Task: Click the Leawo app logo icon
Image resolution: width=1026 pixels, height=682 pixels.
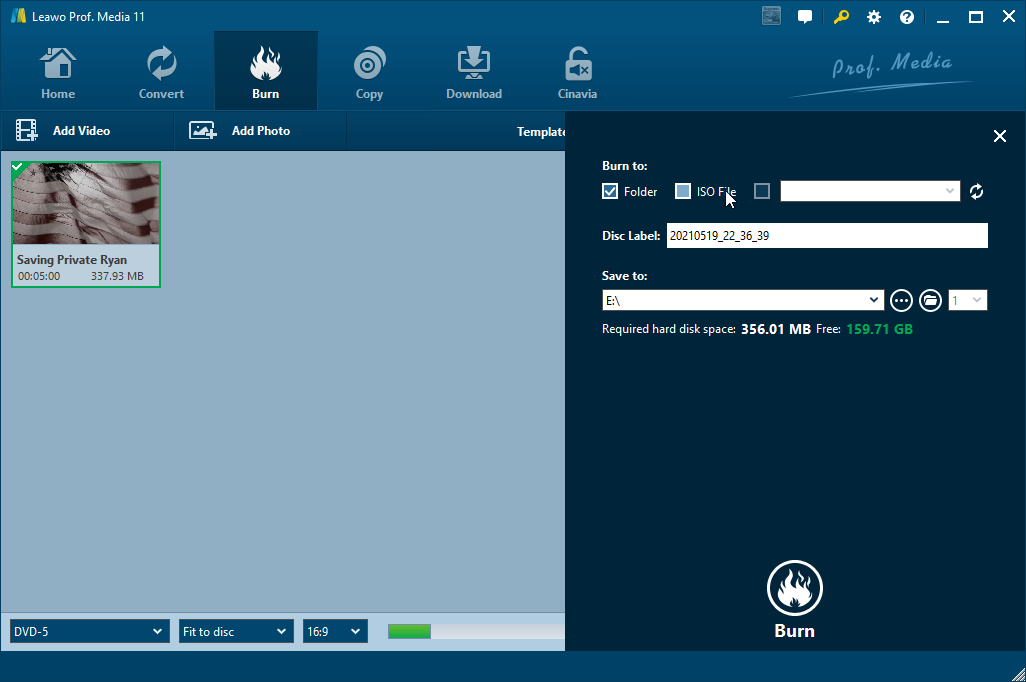Action: [x=18, y=16]
